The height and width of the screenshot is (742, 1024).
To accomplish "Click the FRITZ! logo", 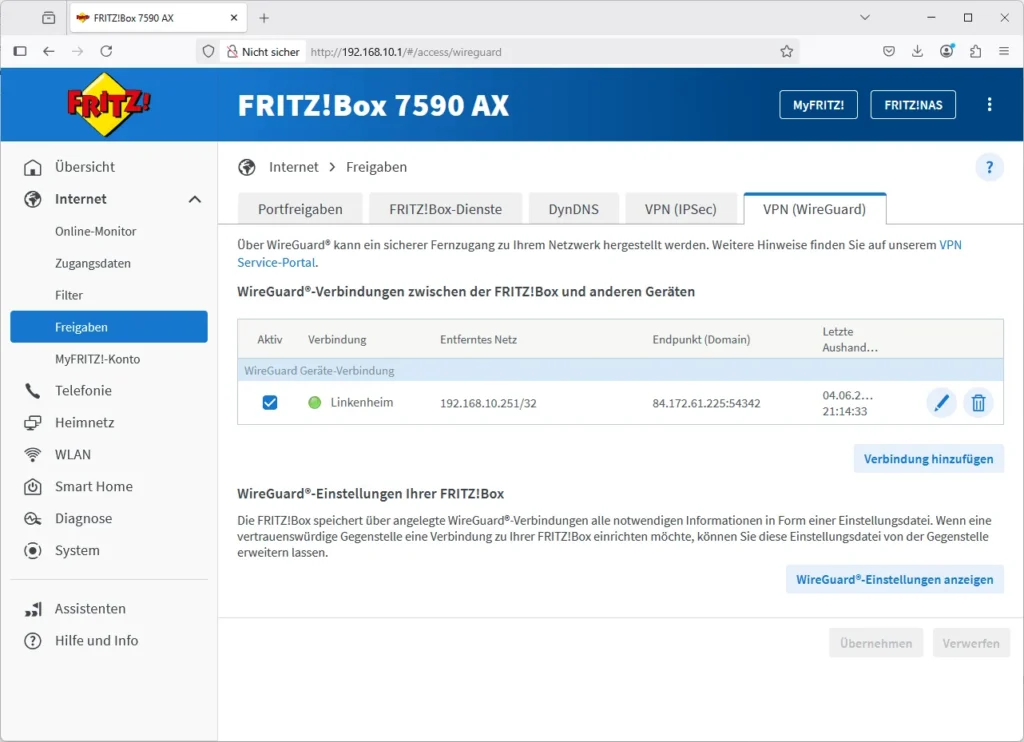I will point(108,105).
